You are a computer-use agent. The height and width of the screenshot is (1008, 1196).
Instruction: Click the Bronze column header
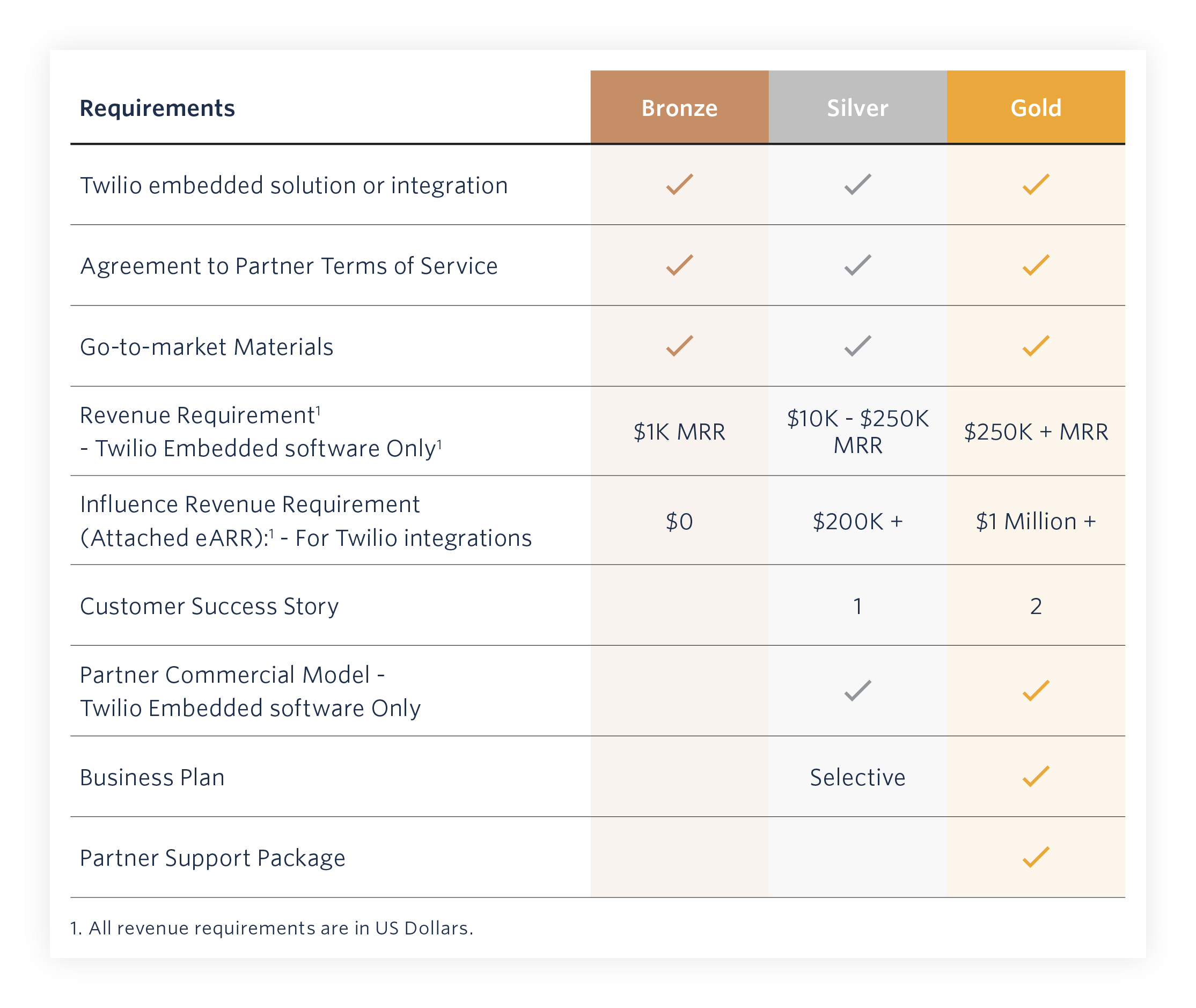(x=679, y=107)
